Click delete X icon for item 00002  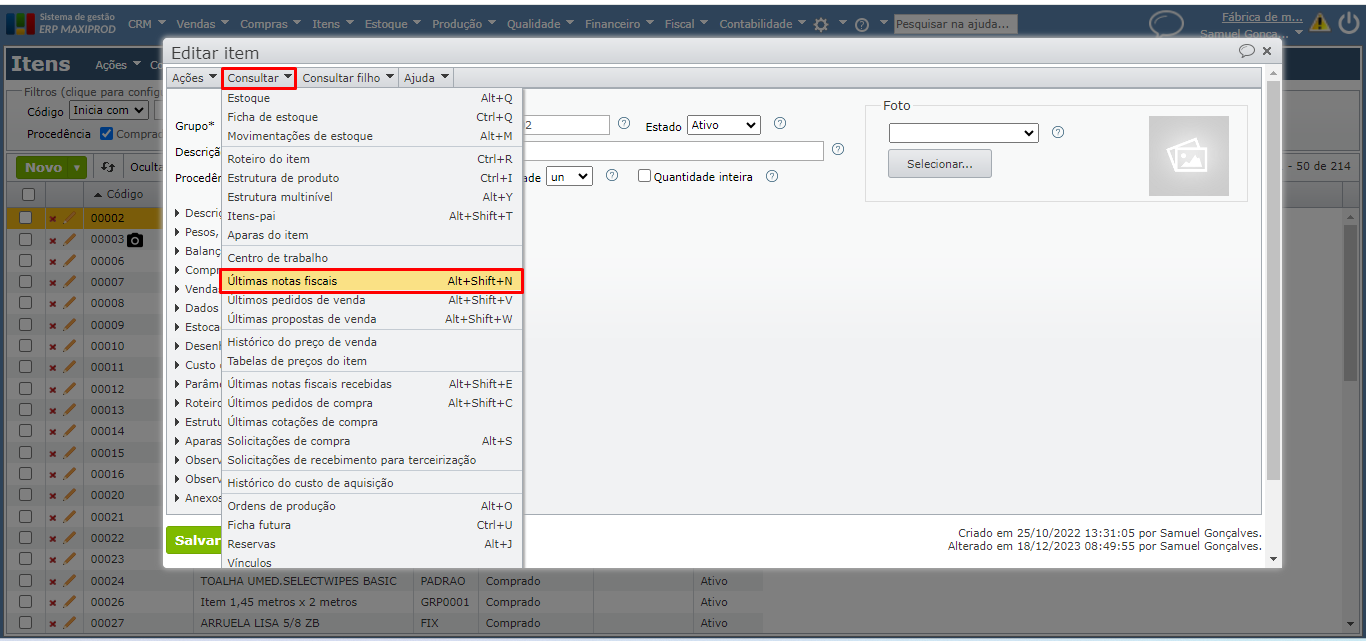coord(53,218)
